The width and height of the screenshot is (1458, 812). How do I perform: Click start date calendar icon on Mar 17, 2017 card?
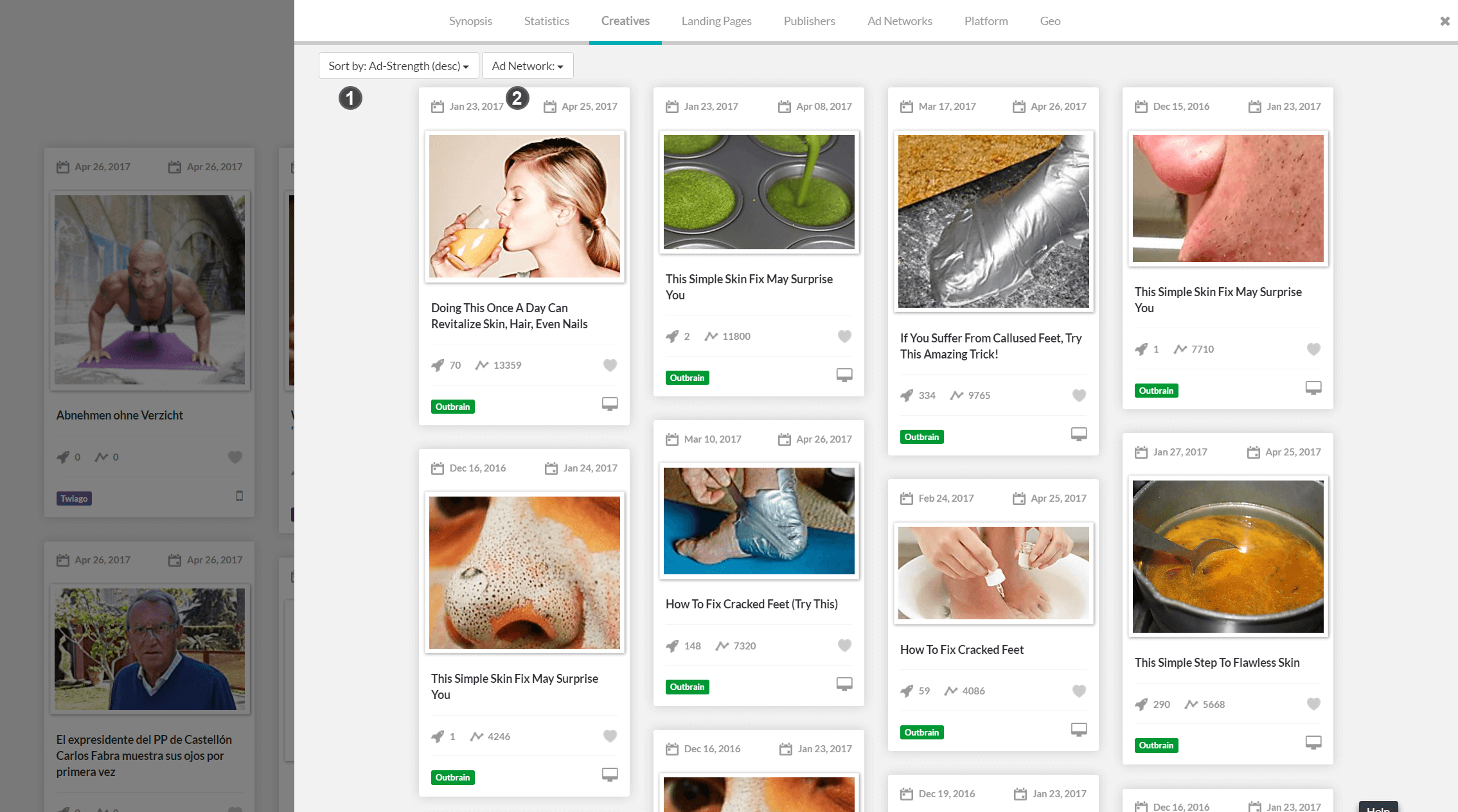[x=906, y=107]
